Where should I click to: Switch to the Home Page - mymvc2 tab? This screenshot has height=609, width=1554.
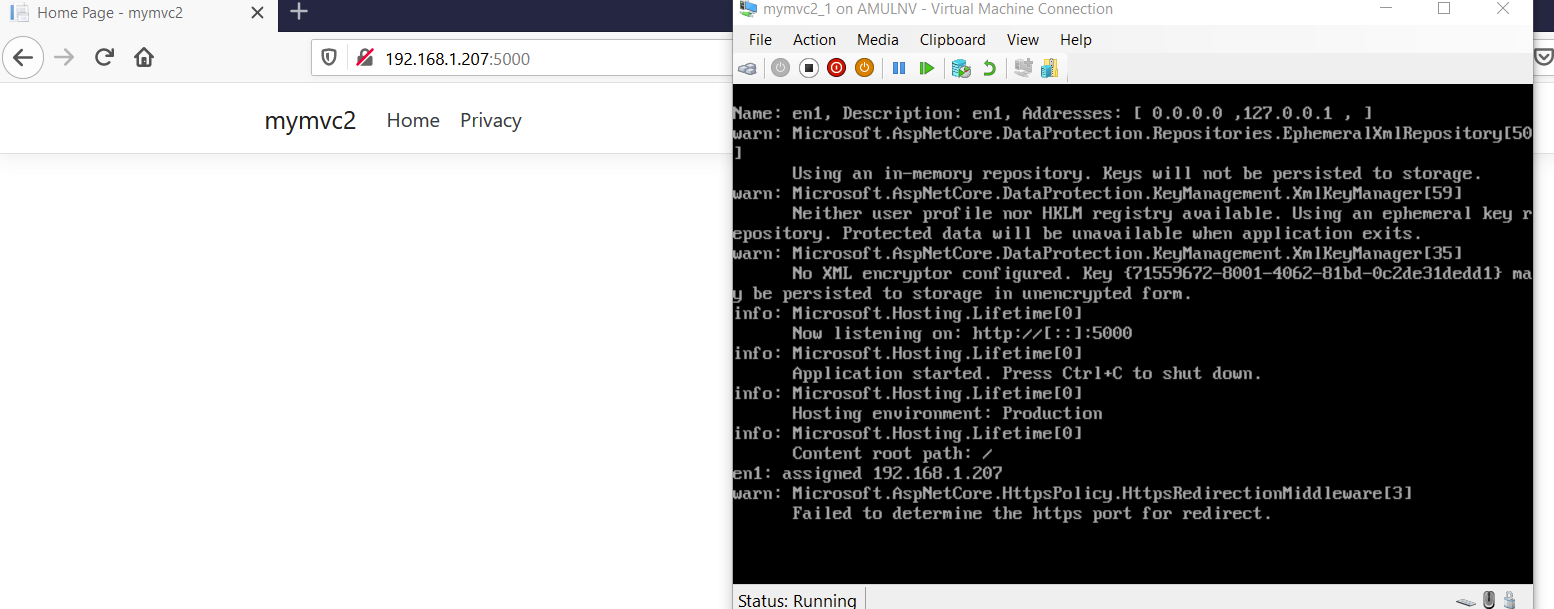point(130,13)
